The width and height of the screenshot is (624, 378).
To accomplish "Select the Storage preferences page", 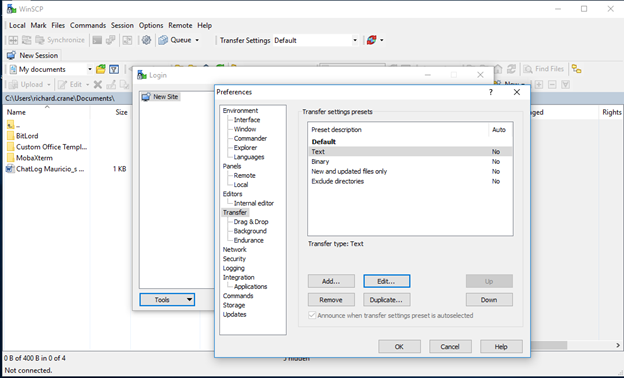I will [x=234, y=305].
